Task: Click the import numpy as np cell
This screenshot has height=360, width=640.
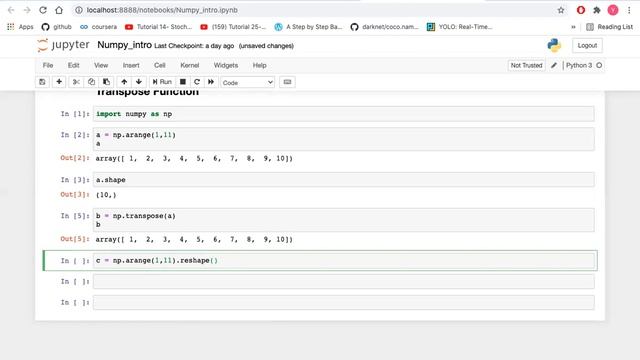Action: point(344,114)
